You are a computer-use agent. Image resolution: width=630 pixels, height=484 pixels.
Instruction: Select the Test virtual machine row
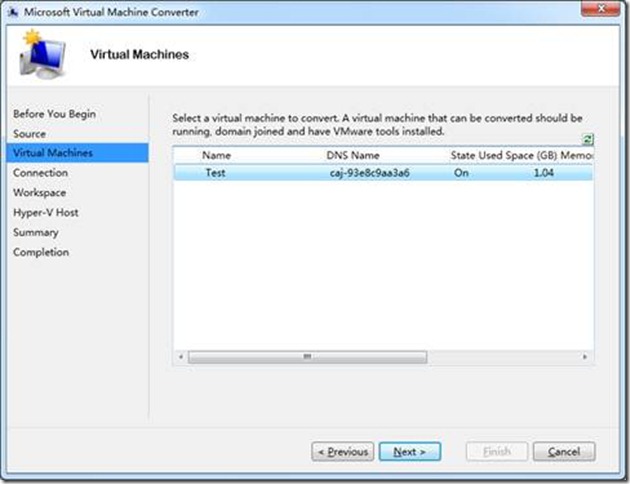pos(383,173)
